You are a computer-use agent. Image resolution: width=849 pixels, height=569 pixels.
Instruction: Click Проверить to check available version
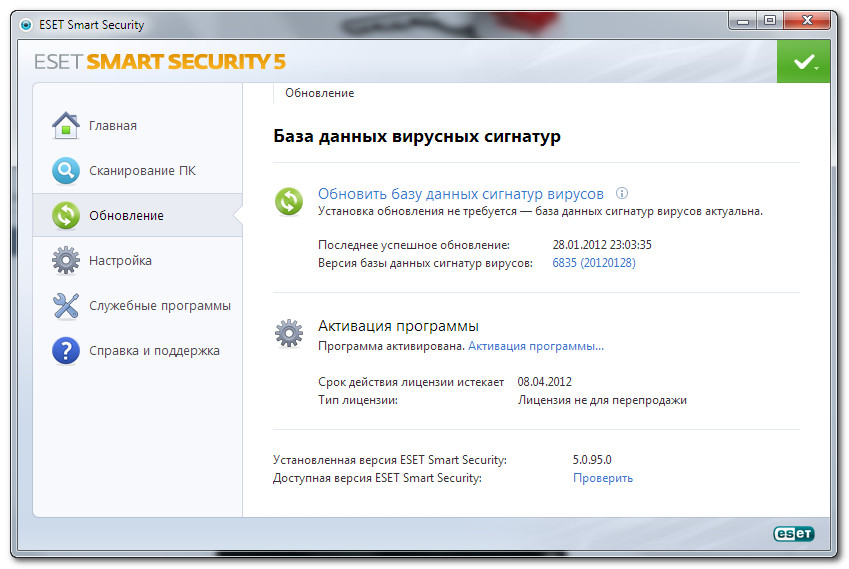(x=603, y=478)
